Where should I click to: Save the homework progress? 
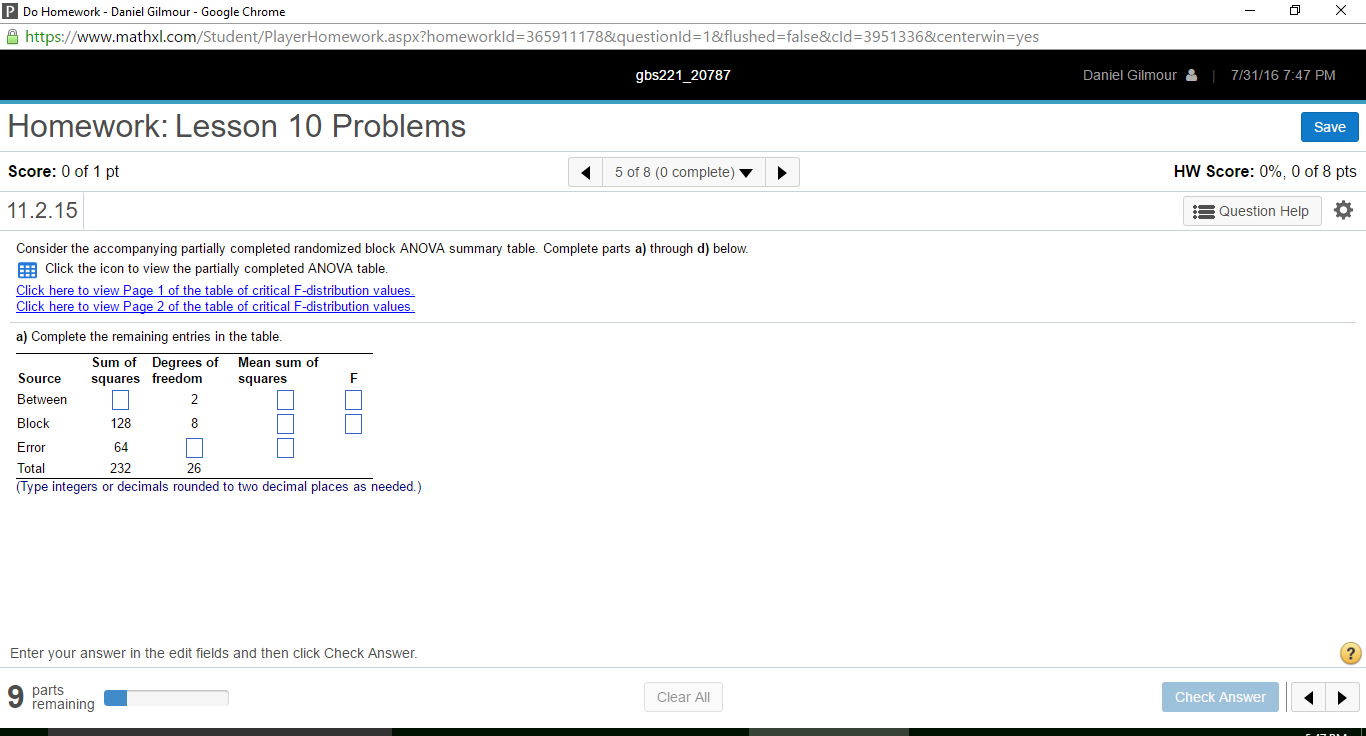1329,127
